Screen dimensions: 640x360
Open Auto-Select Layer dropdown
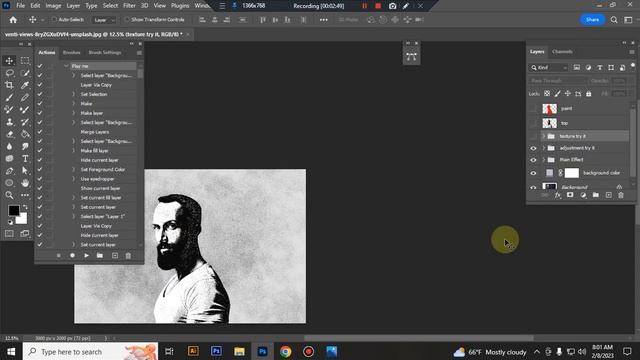tap(104, 20)
